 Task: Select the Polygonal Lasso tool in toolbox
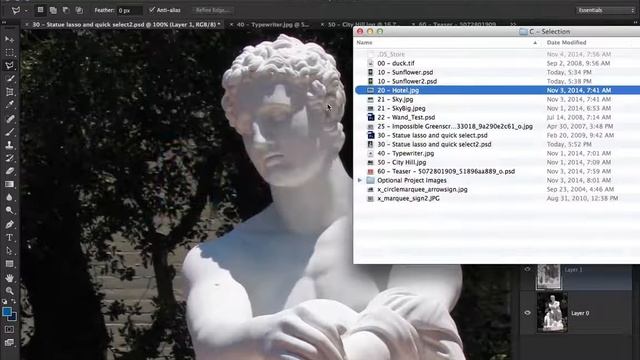pyautogui.click(x=9, y=66)
